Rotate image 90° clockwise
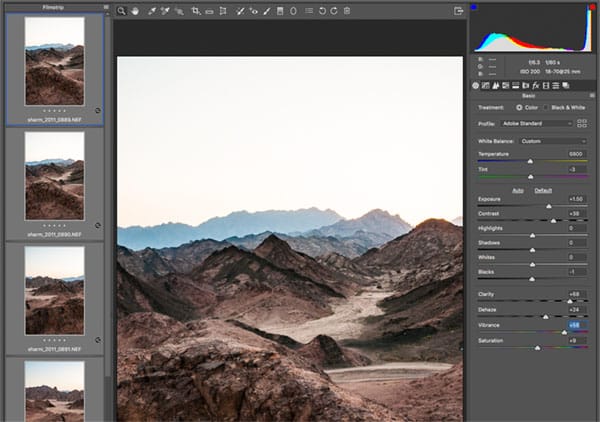The height and width of the screenshot is (422, 600). (334, 11)
